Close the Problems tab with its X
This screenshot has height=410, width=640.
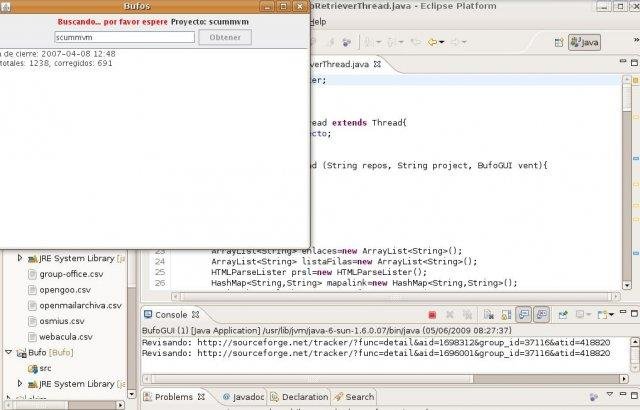pos(201,397)
